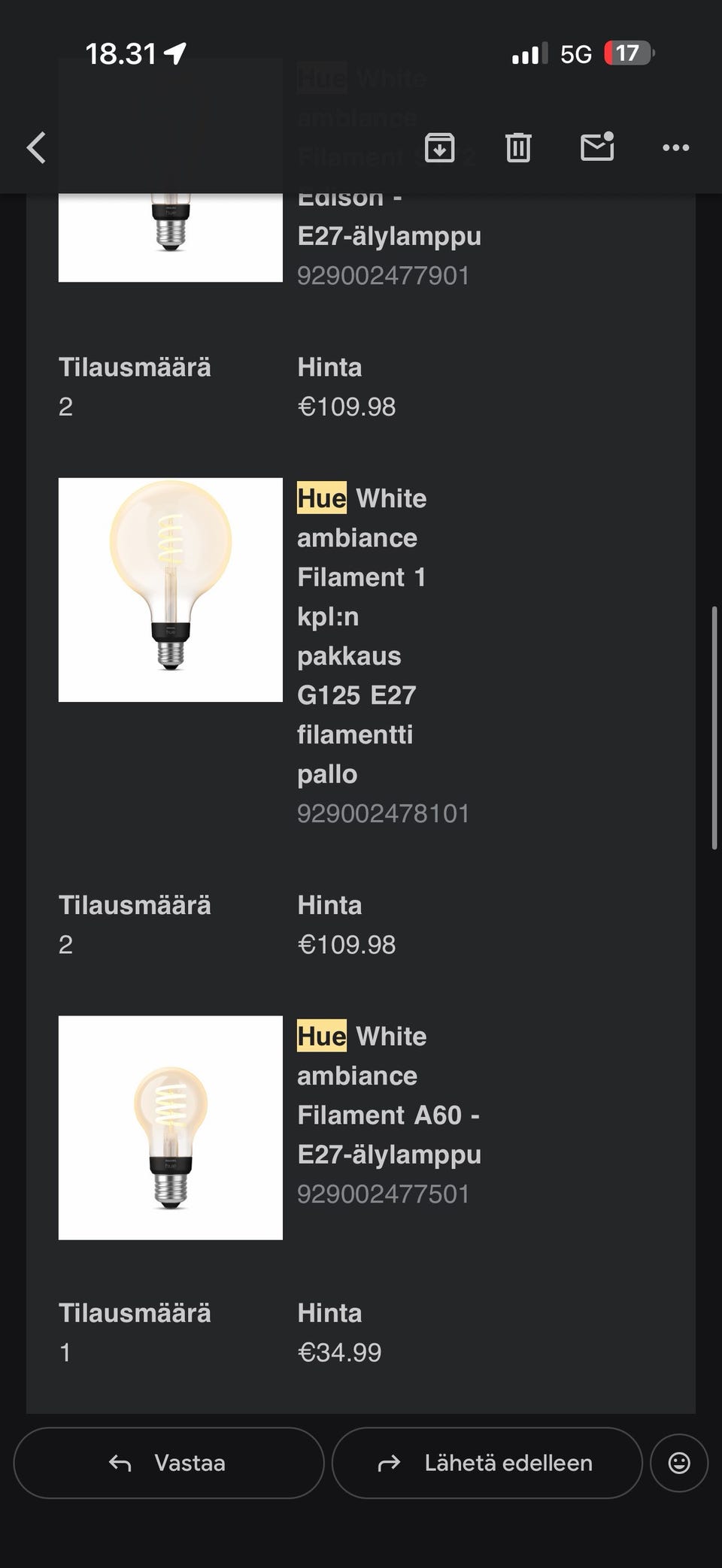Open the A60 bulb product image

point(171,1128)
